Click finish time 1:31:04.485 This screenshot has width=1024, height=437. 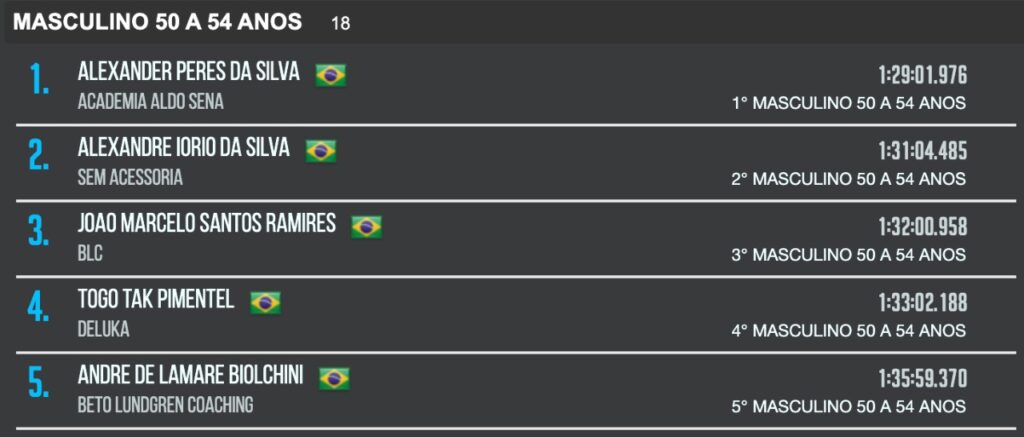[922, 151]
